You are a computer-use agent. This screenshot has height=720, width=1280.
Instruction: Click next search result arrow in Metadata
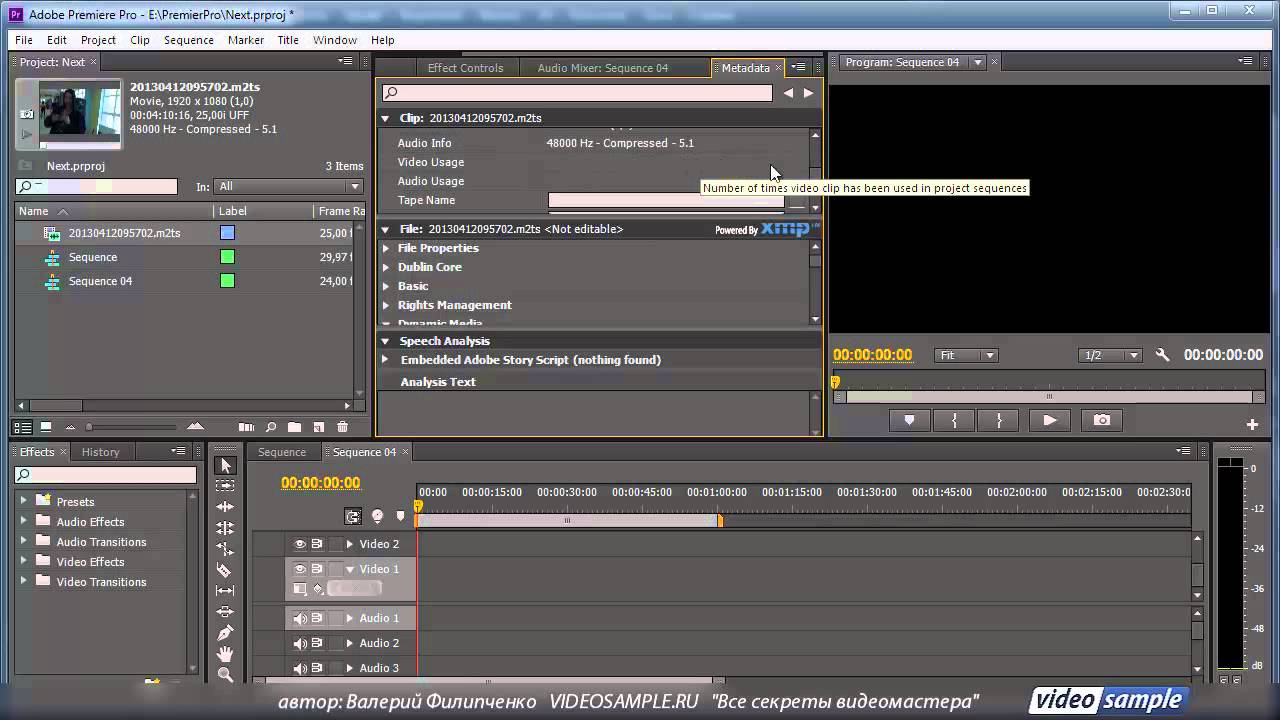click(x=808, y=93)
